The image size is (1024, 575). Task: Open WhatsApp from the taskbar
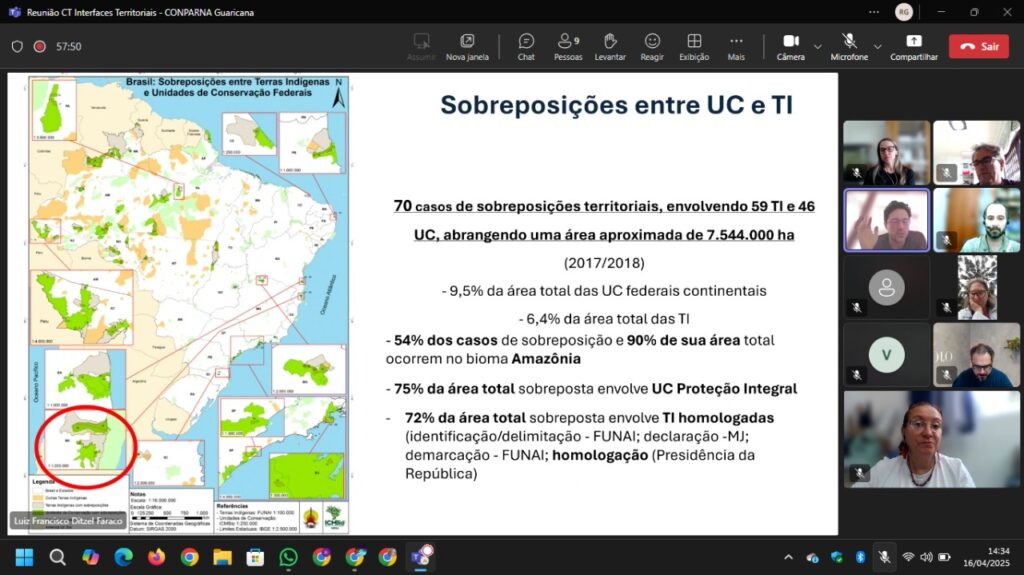tap(289, 557)
